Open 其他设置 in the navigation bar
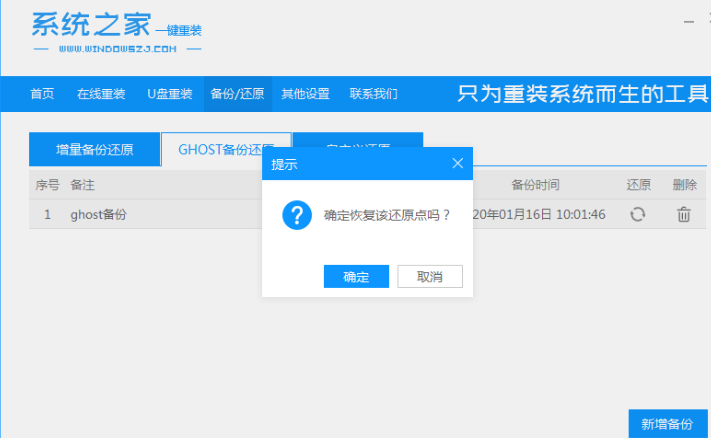This screenshot has height=438, width=711. tap(305, 95)
